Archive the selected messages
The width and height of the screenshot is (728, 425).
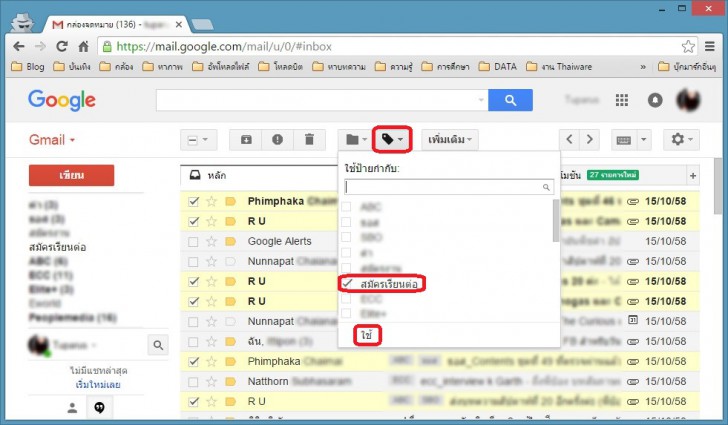tap(246, 140)
